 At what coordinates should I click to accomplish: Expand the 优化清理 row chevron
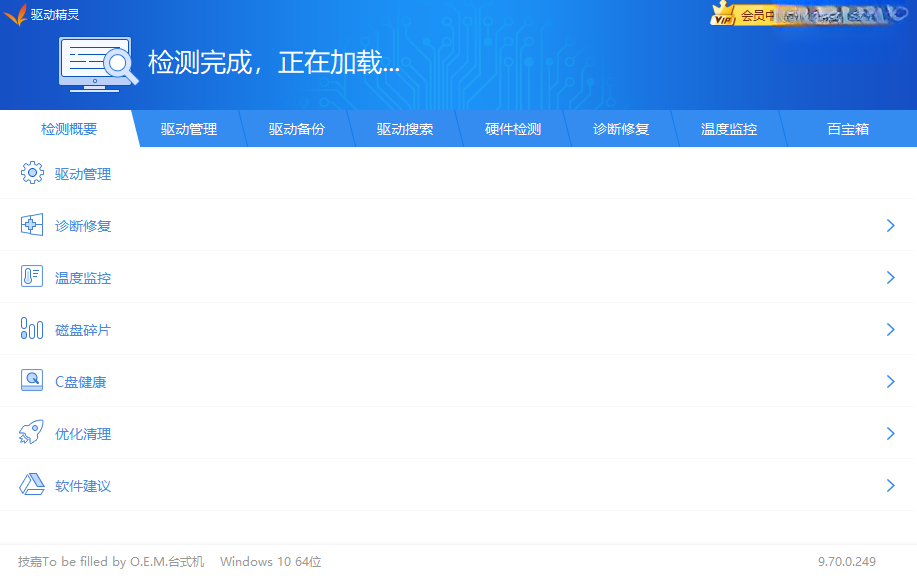pos(890,433)
